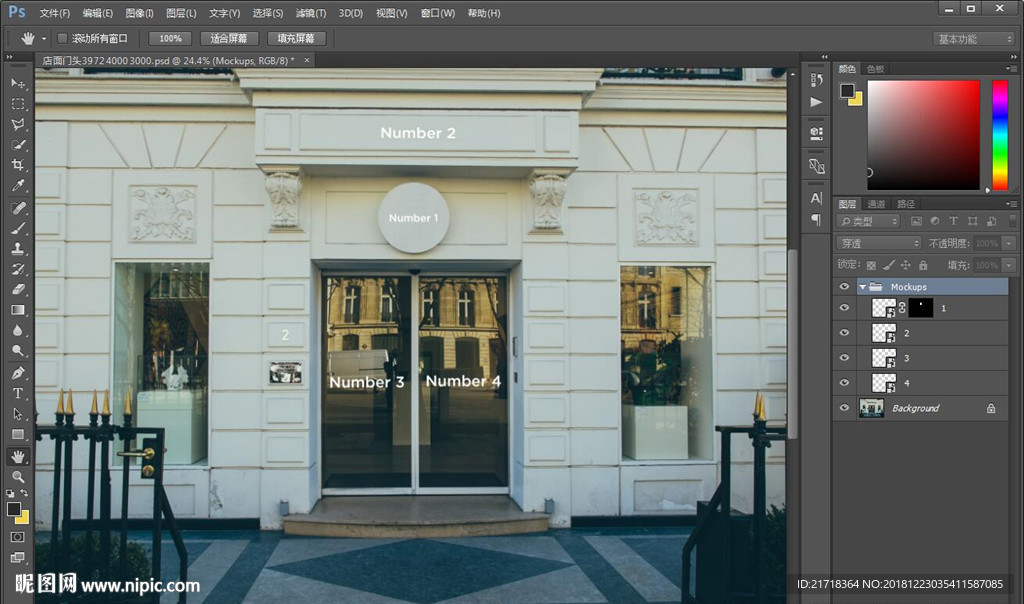This screenshot has width=1024, height=604.
Task: Click the 适合屏幕 button
Action: [x=229, y=39]
